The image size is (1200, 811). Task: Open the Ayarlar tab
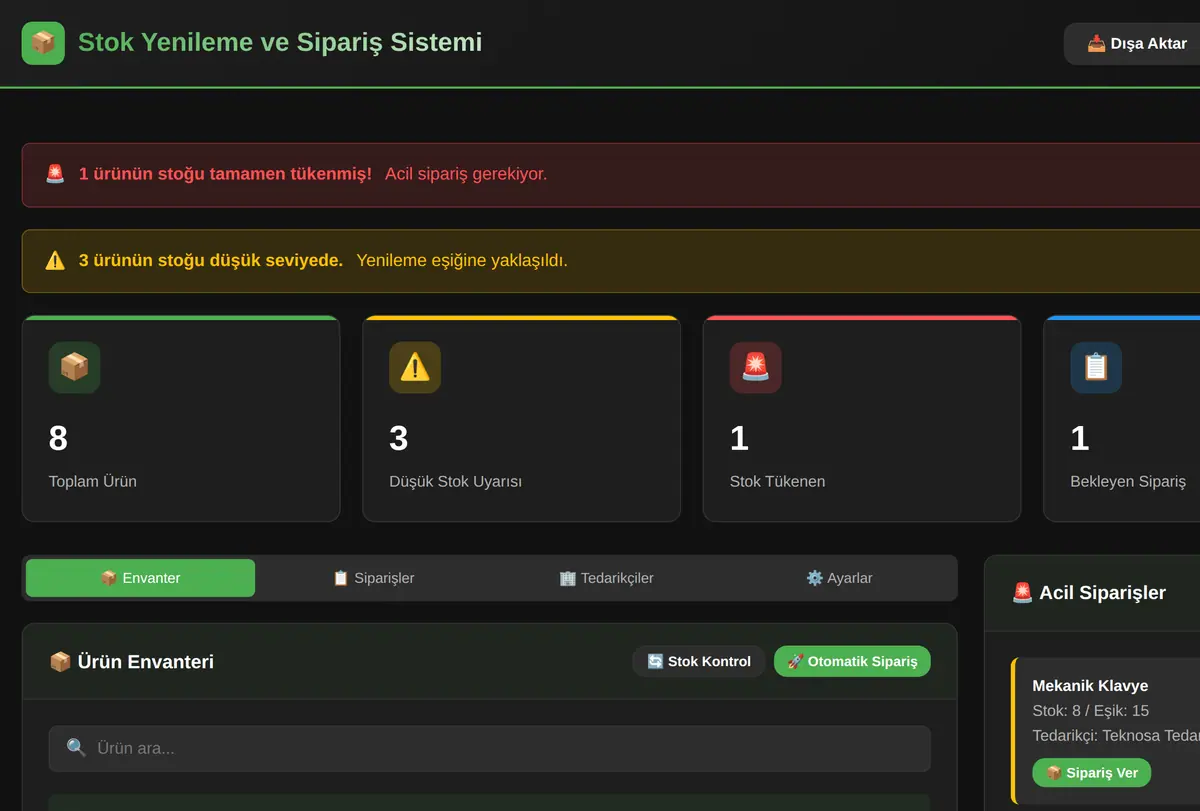[839, 578]
